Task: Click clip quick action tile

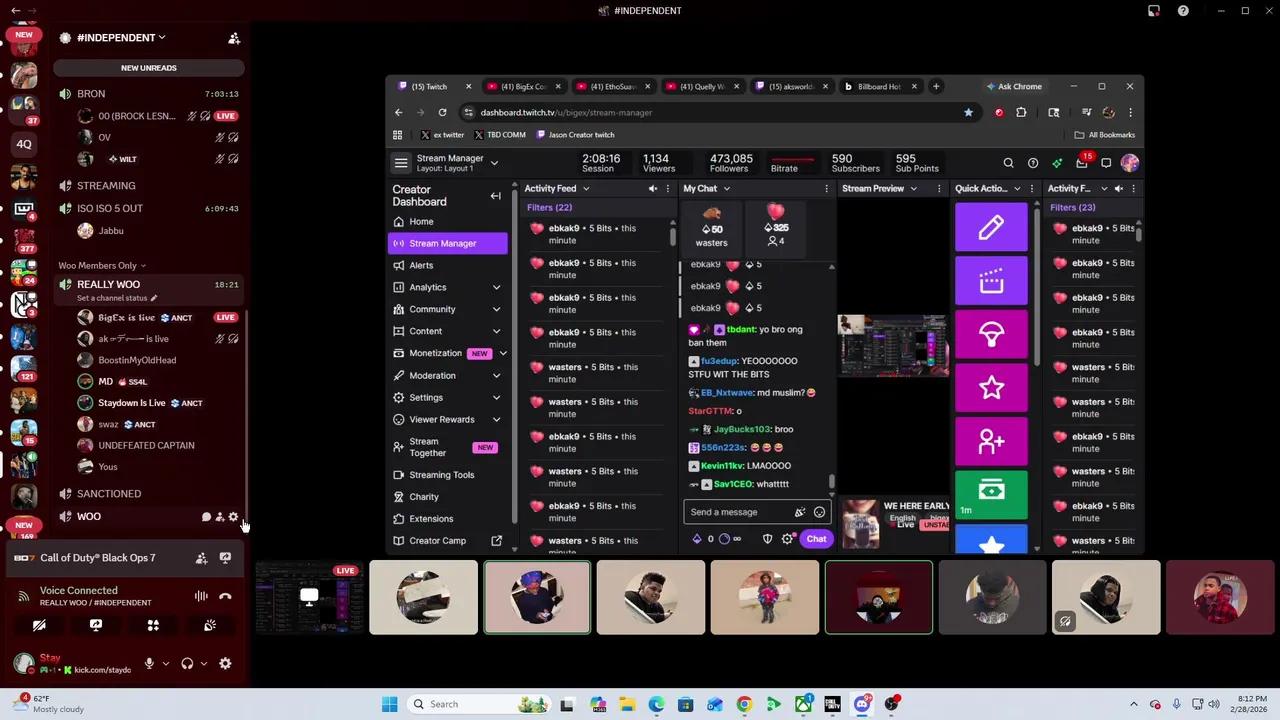Action: point(991,281)
